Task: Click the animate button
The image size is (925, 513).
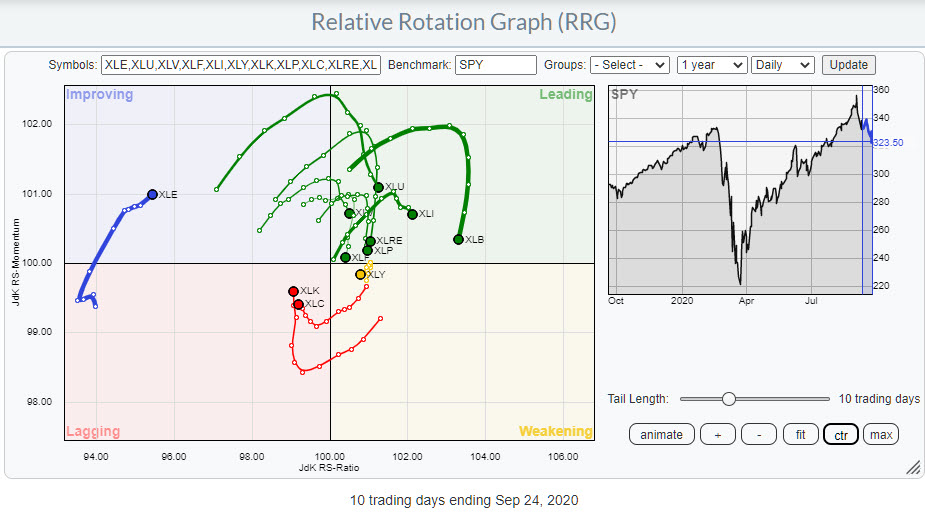Action: tap(661, 434)
